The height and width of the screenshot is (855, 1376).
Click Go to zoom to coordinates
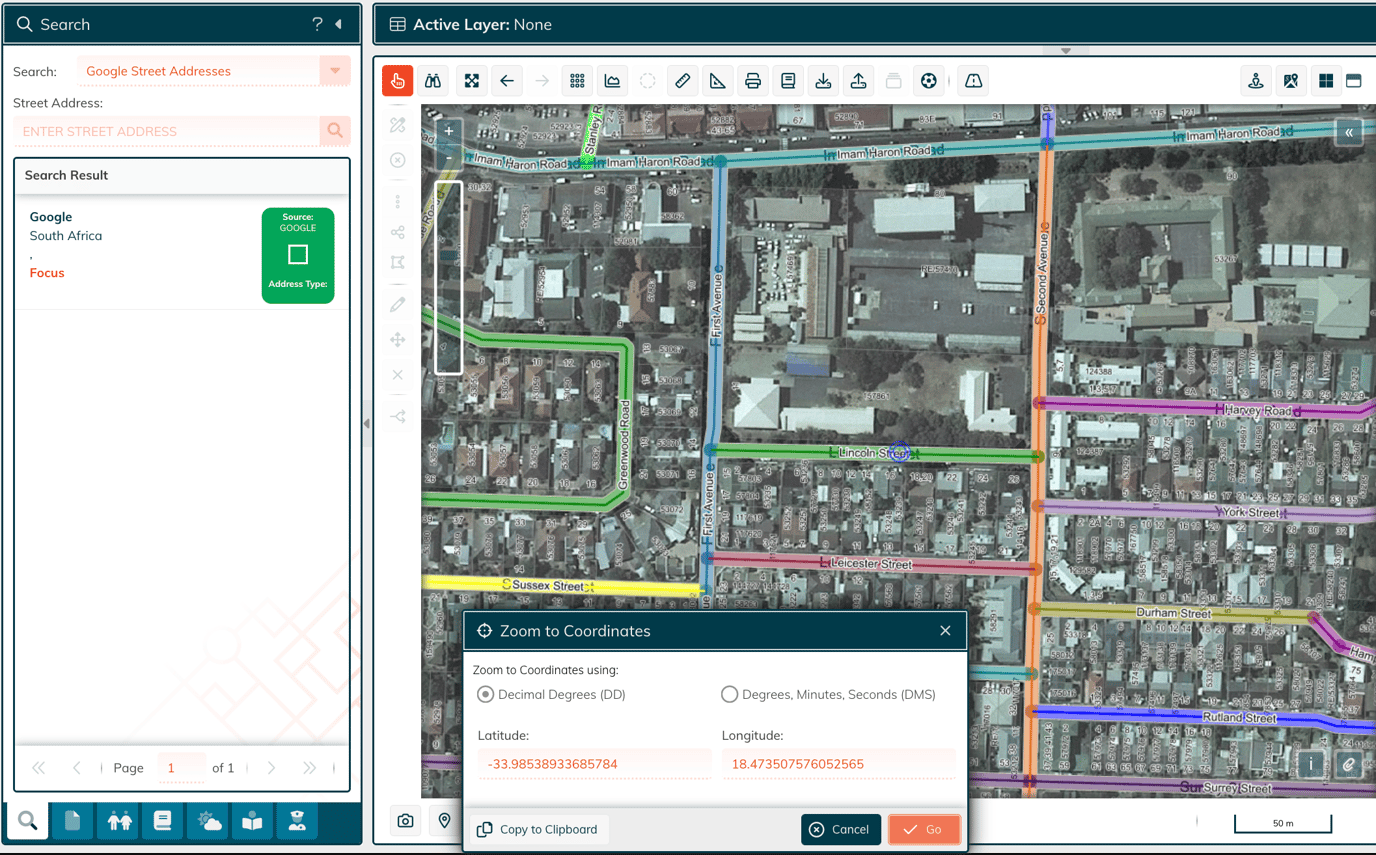click(x=924, y=829)
